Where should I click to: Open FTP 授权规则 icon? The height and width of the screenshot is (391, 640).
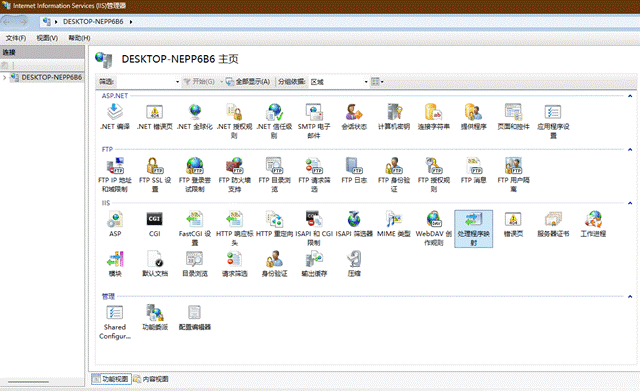pos(433,166)
